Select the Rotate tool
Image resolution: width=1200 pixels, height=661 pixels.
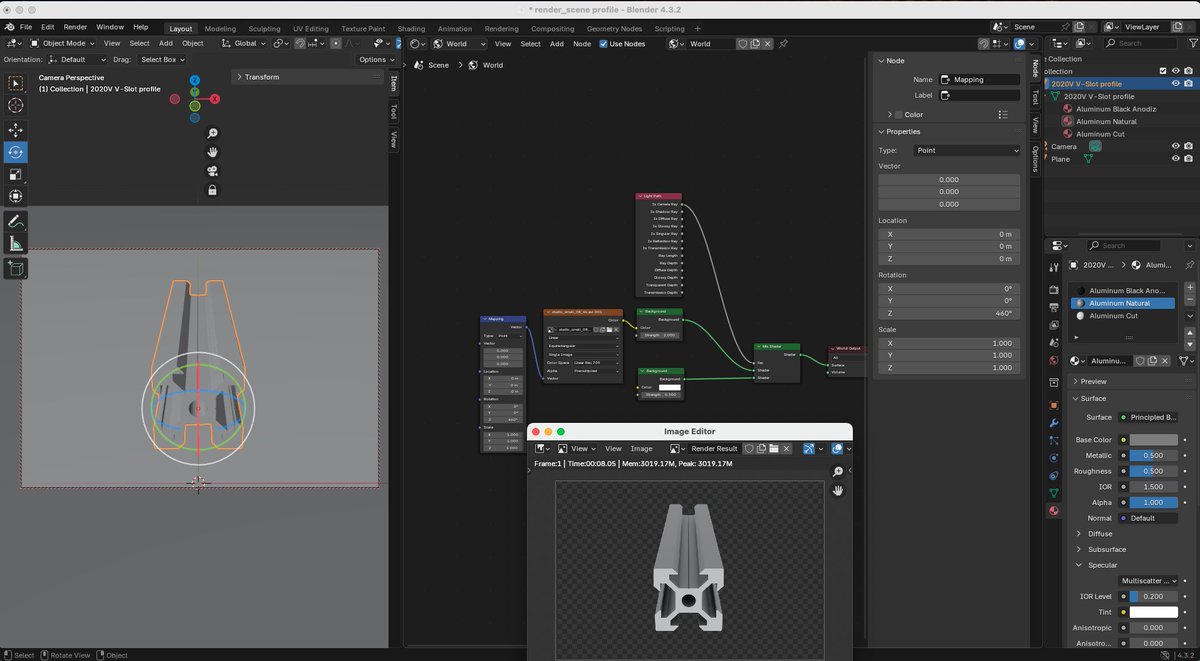pos(16,152)
